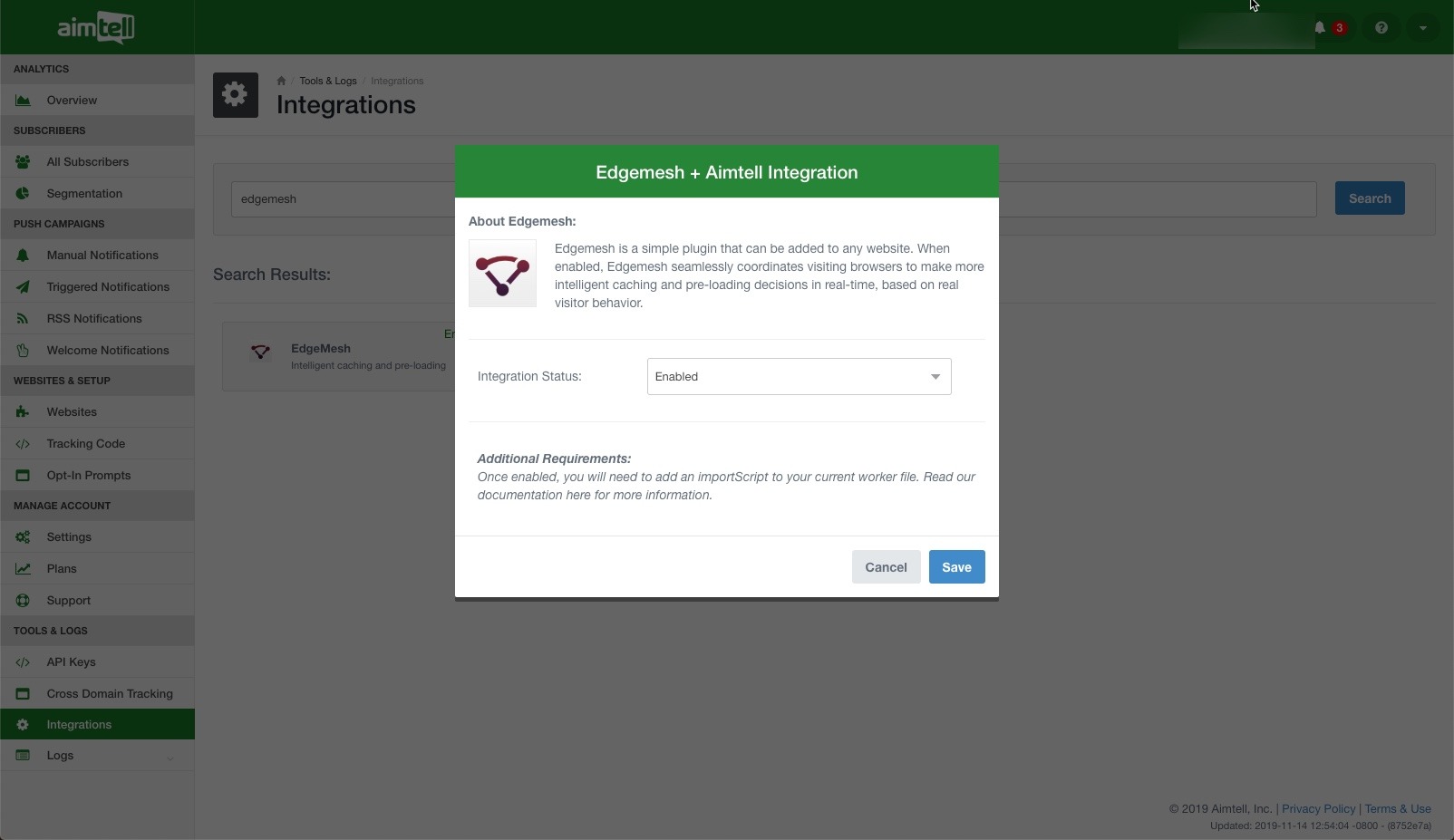Screen dimensions: 1454x840
Task: Click the notifications bell icon
Action: (x=1320, y=27)
